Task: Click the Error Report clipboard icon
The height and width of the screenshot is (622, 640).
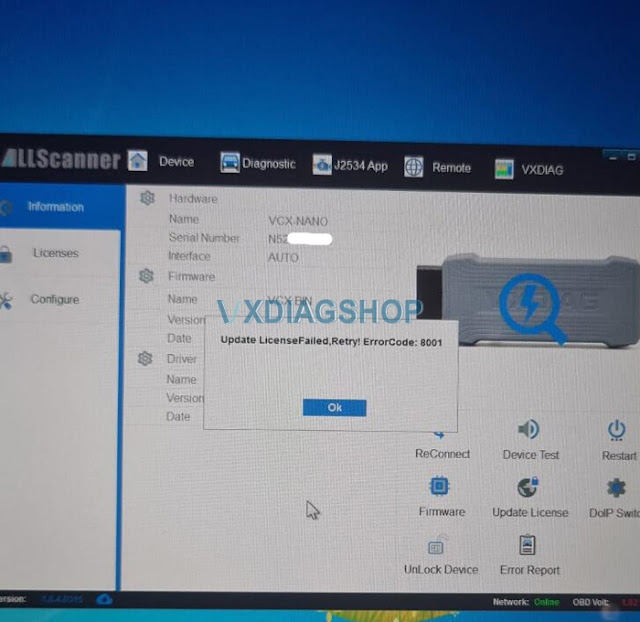Action: point(527,545)
